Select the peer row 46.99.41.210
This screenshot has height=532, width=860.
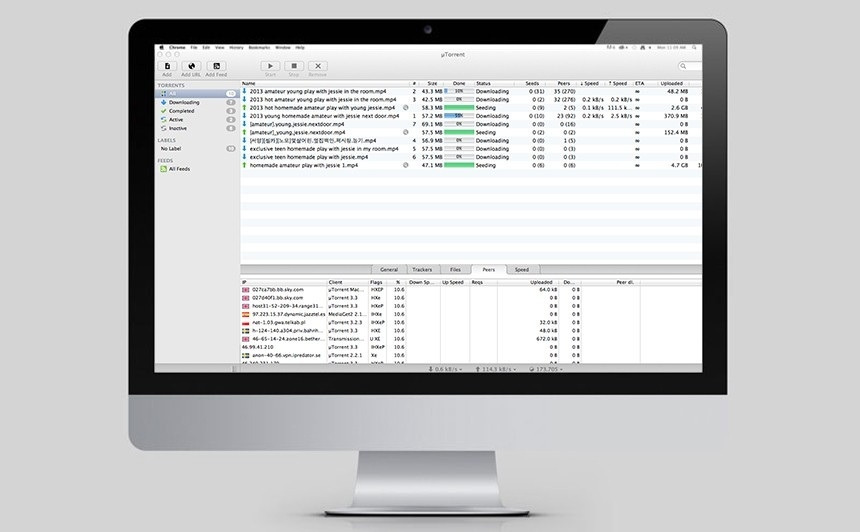[471, 347]
